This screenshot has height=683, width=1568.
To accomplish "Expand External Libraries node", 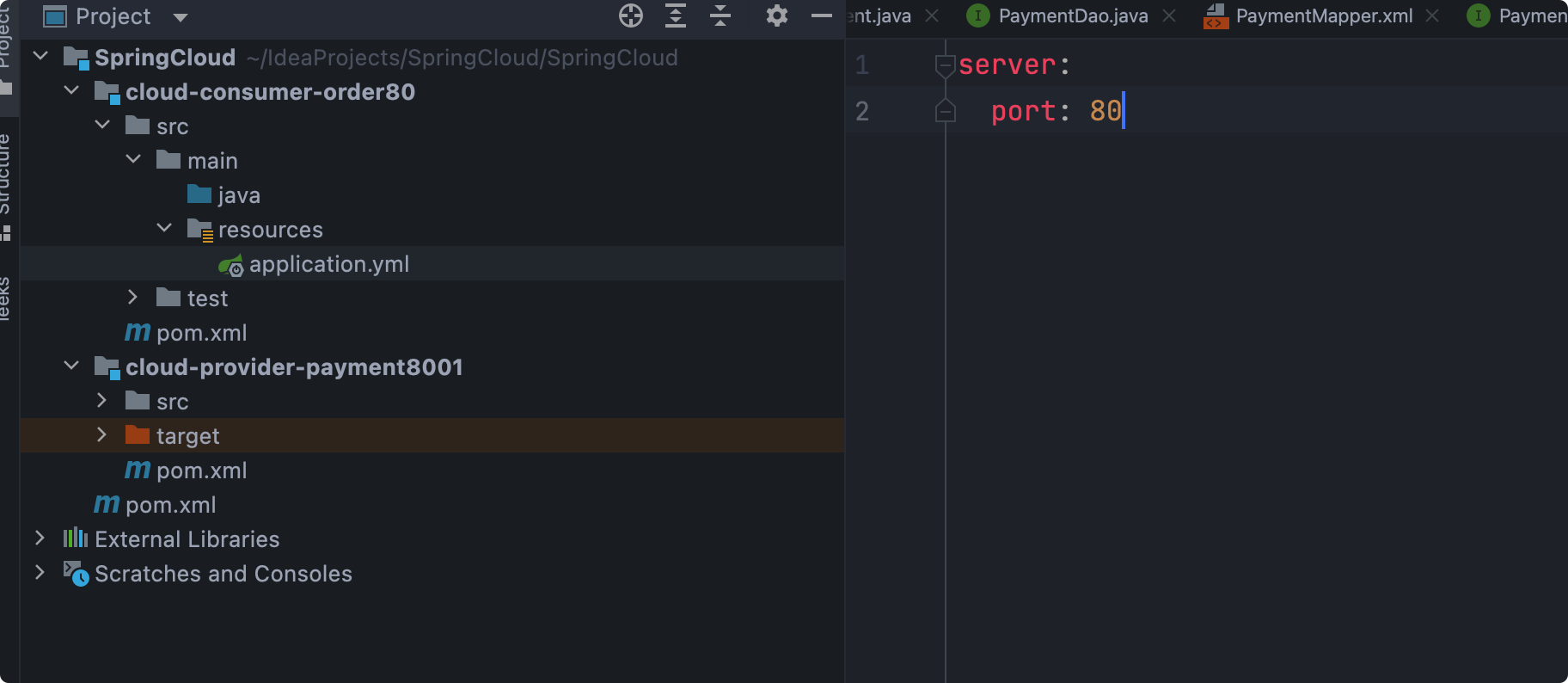I will pos(40,538).
